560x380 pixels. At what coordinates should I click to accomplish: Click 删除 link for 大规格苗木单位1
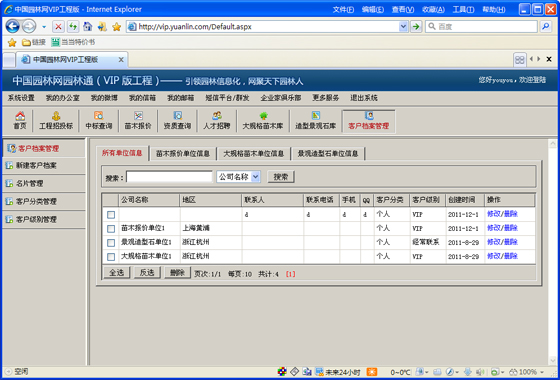point(511,256)
